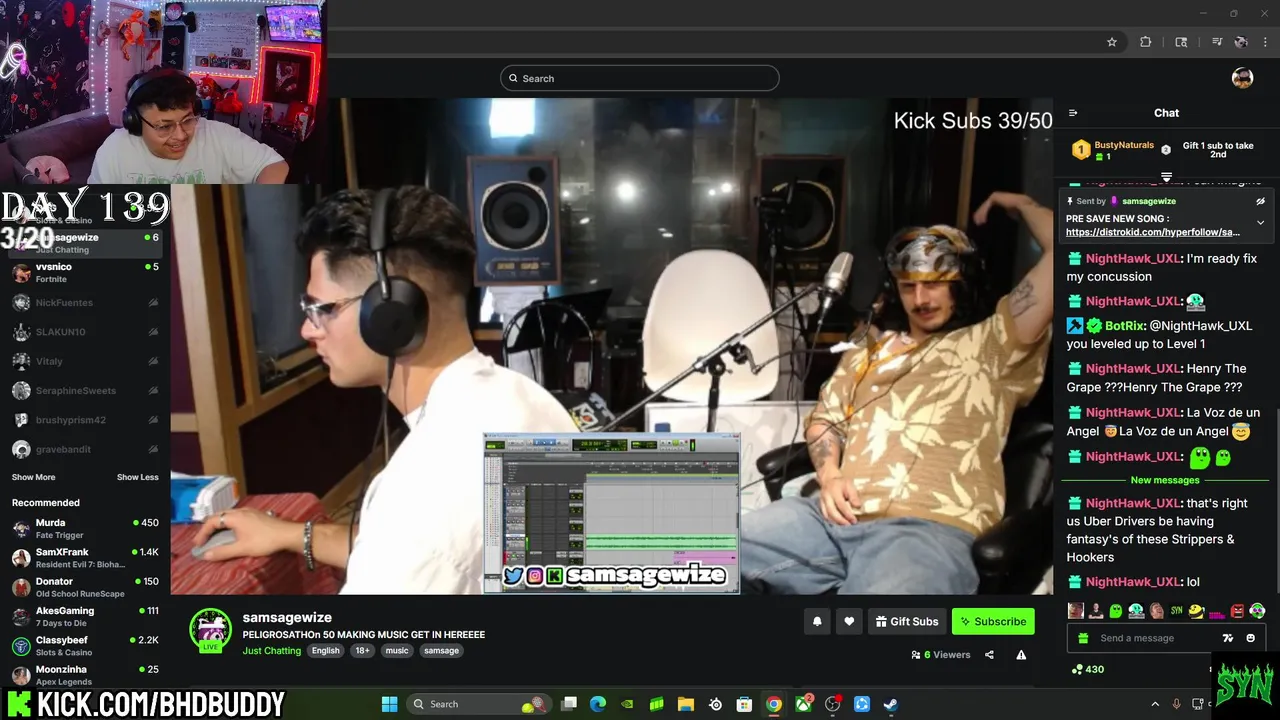1280x720 pixels.
Task: Open brushyprism42 channel in sidebar
Action: [85, 420]
